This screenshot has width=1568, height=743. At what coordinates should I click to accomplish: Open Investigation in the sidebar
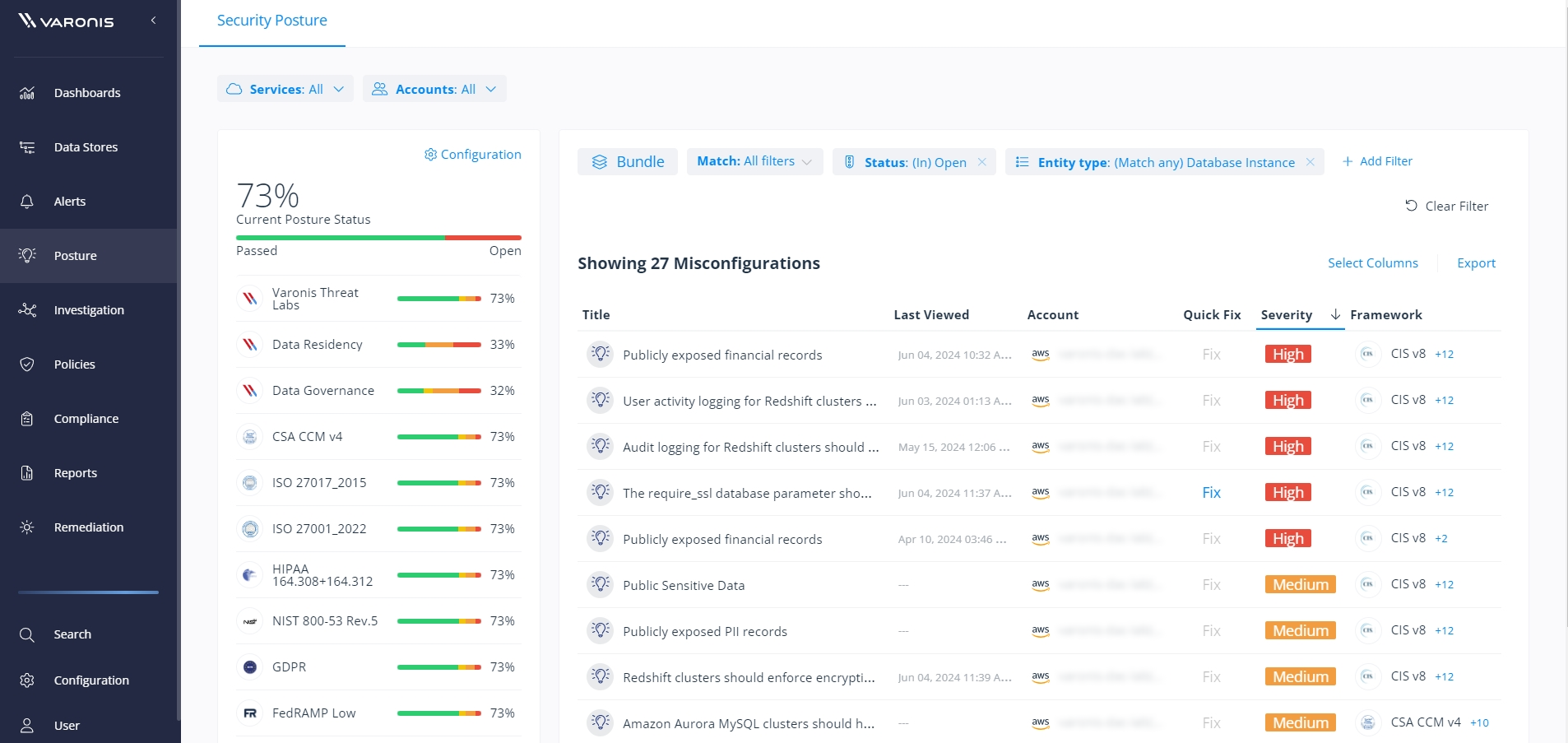click(89, 310)
